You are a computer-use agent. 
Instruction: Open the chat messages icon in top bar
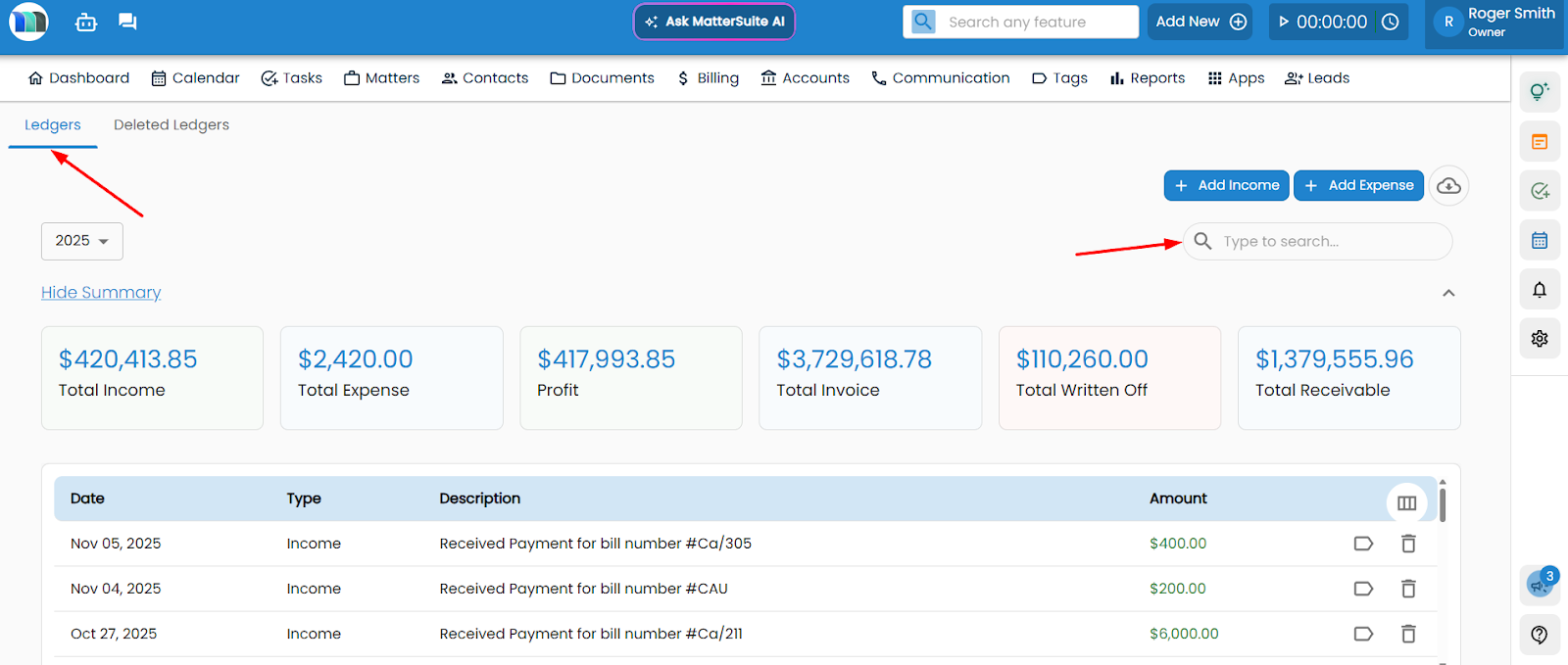(127, 22)
